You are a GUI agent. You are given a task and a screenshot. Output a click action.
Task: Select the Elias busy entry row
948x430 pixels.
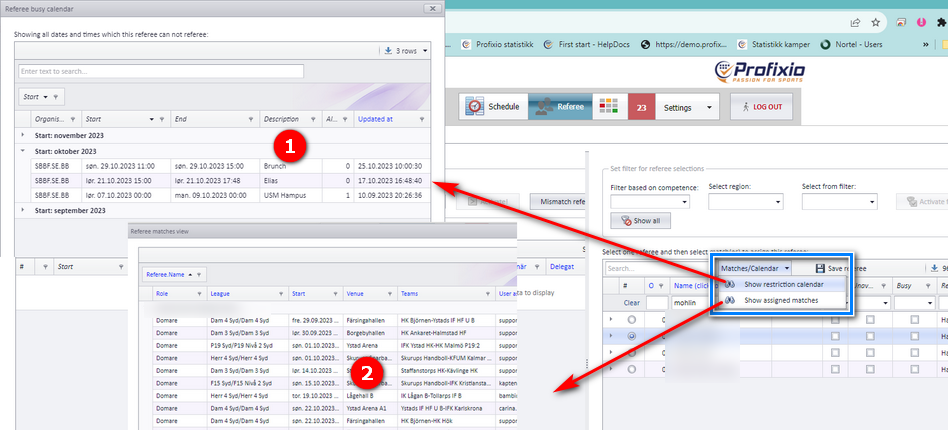point(230,180)
